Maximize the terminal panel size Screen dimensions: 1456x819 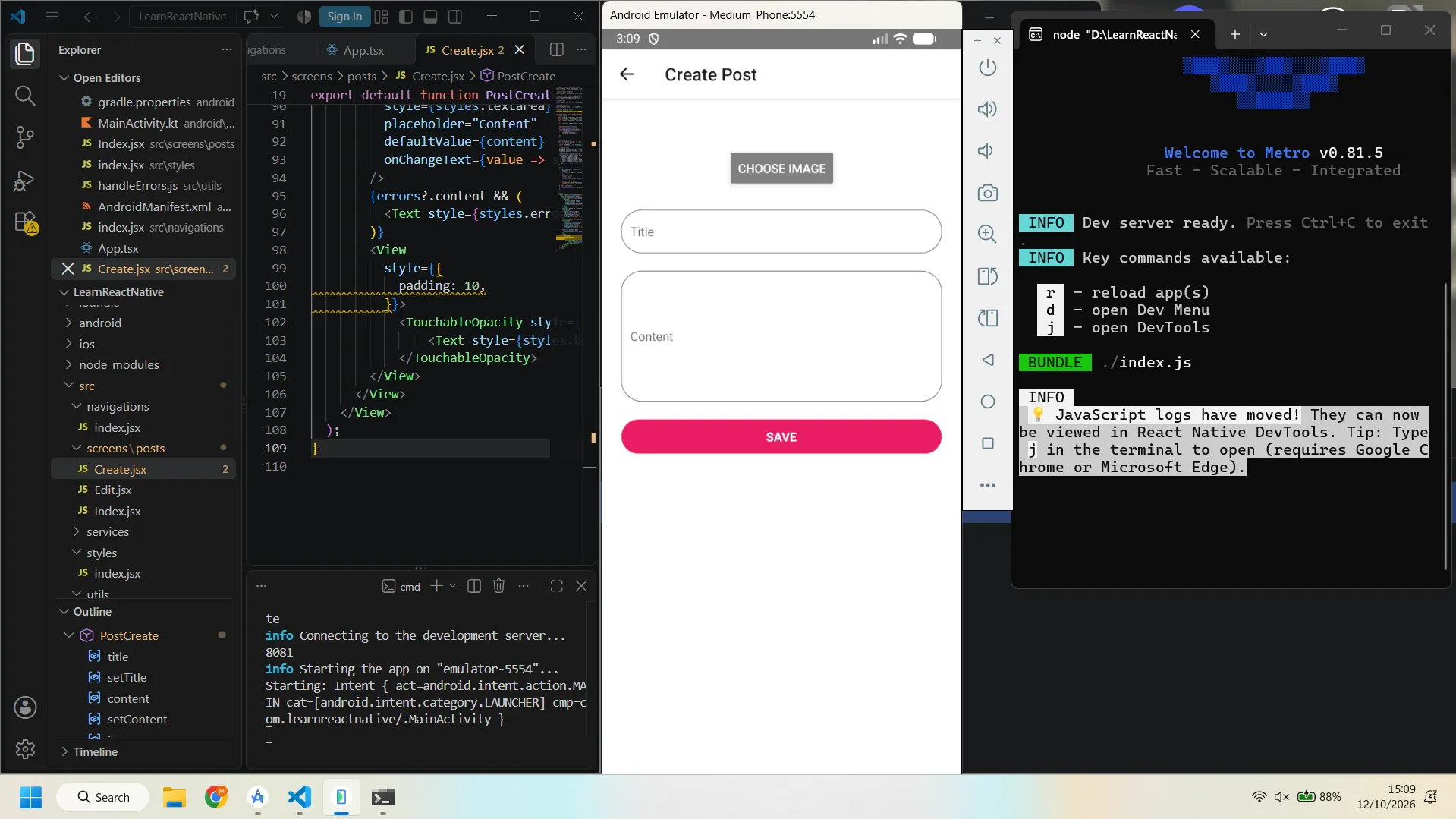tap(556, 586)
